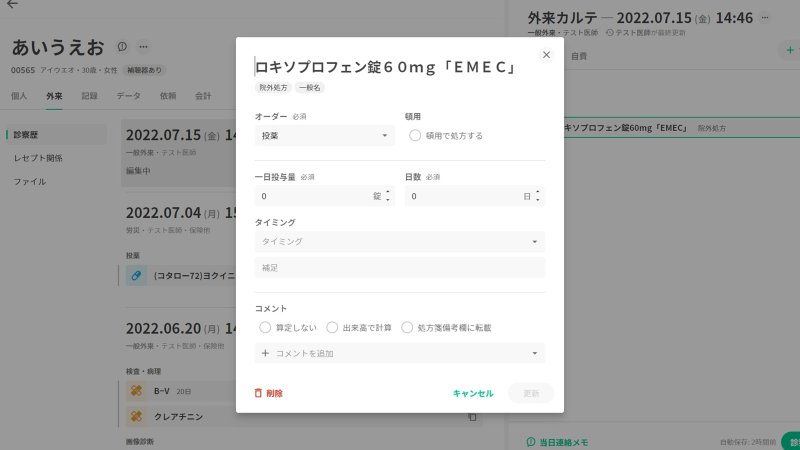Open the ellipsis menu beside 外来カルテ time
Image resolution: width=800 pixels, height=450 pixels.
(x=765, y=18)
